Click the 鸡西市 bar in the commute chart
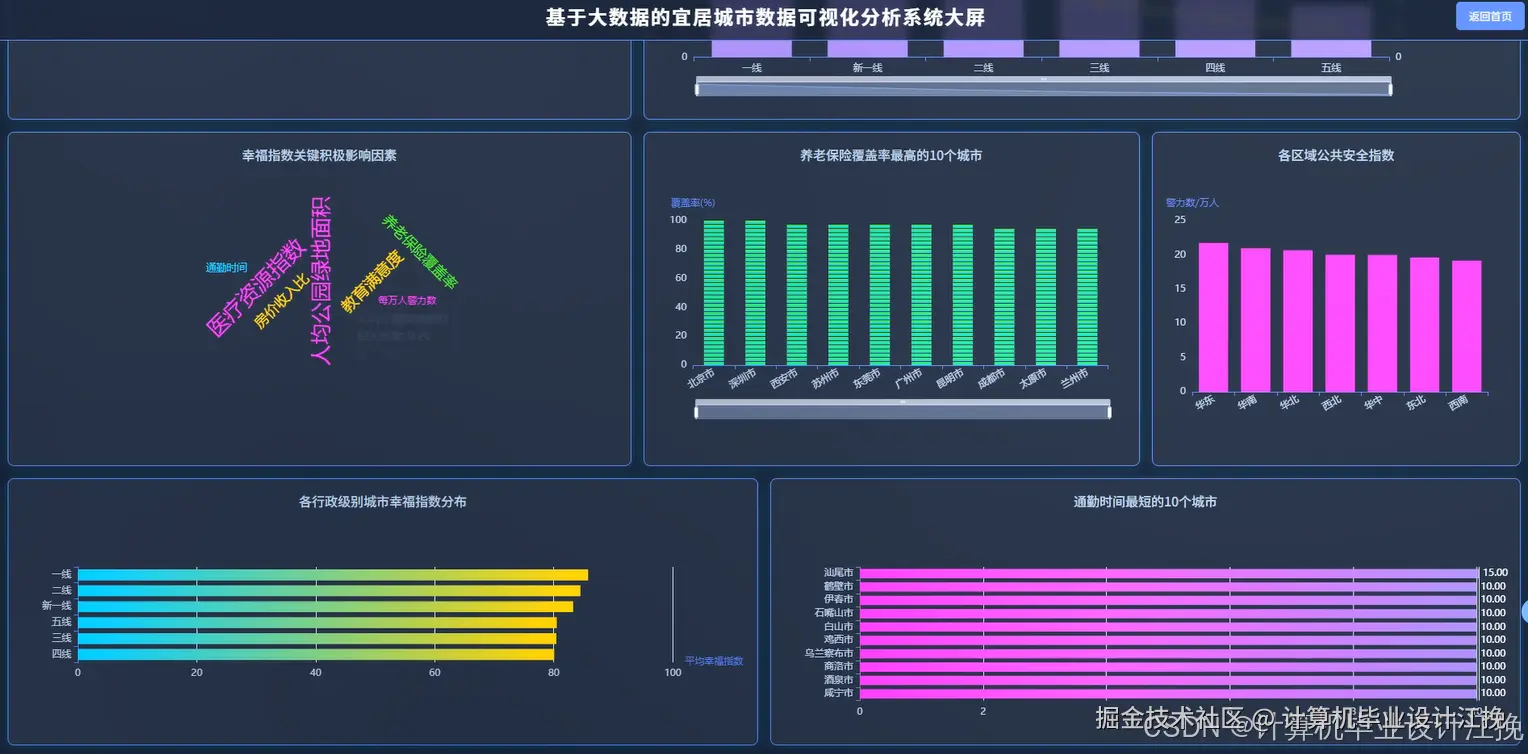The height and width of the screenshot is (754, 1528). point(1168,639)
